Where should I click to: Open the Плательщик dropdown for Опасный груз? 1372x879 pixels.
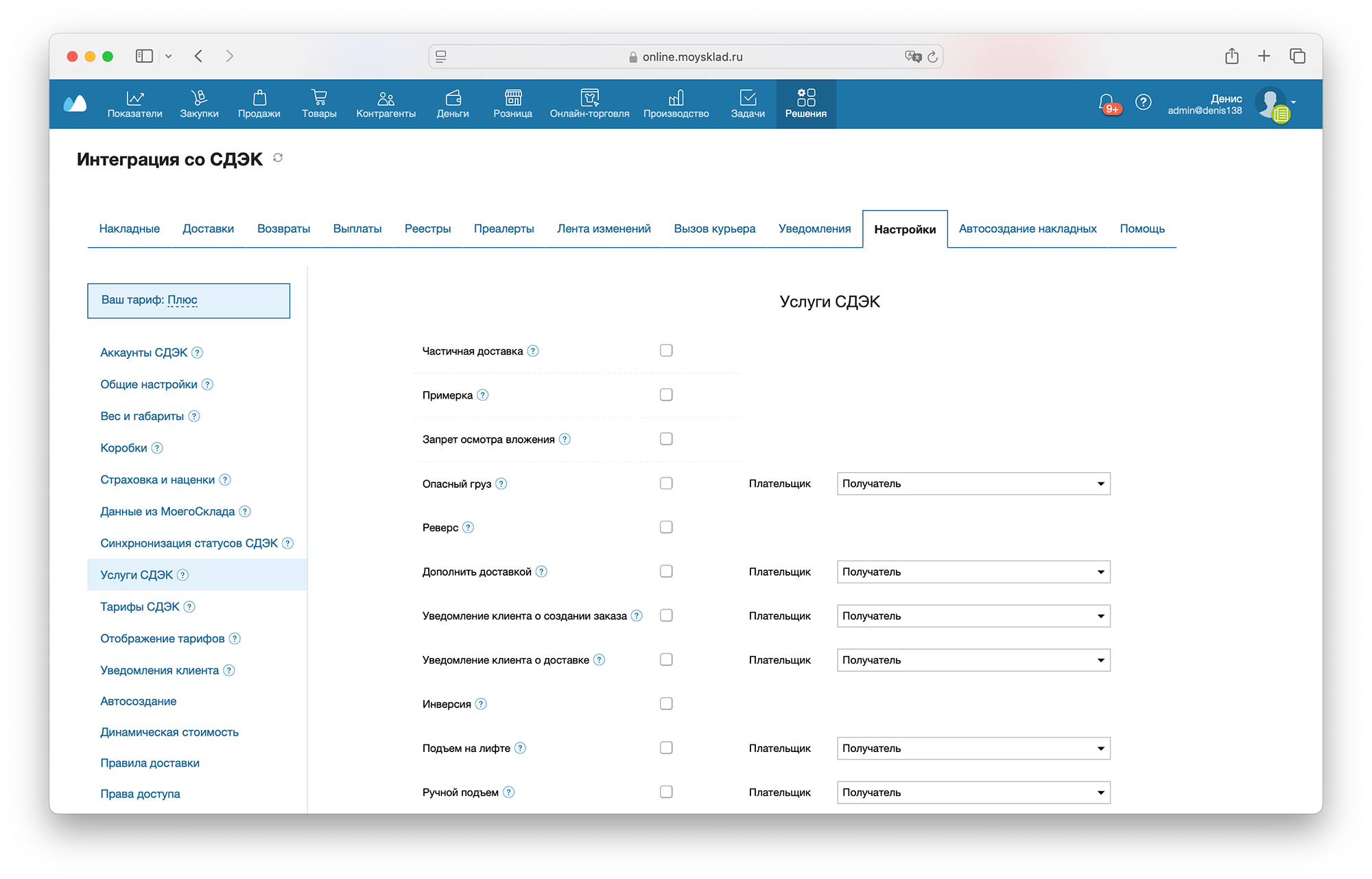tap(973, 484)
